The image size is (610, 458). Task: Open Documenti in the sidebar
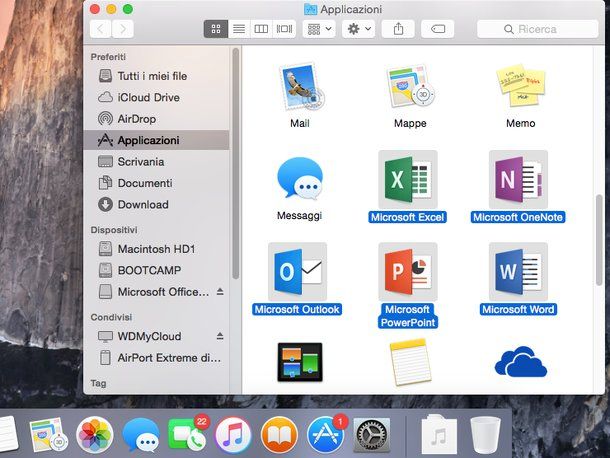pyautogui.click(x=156, y=183)
